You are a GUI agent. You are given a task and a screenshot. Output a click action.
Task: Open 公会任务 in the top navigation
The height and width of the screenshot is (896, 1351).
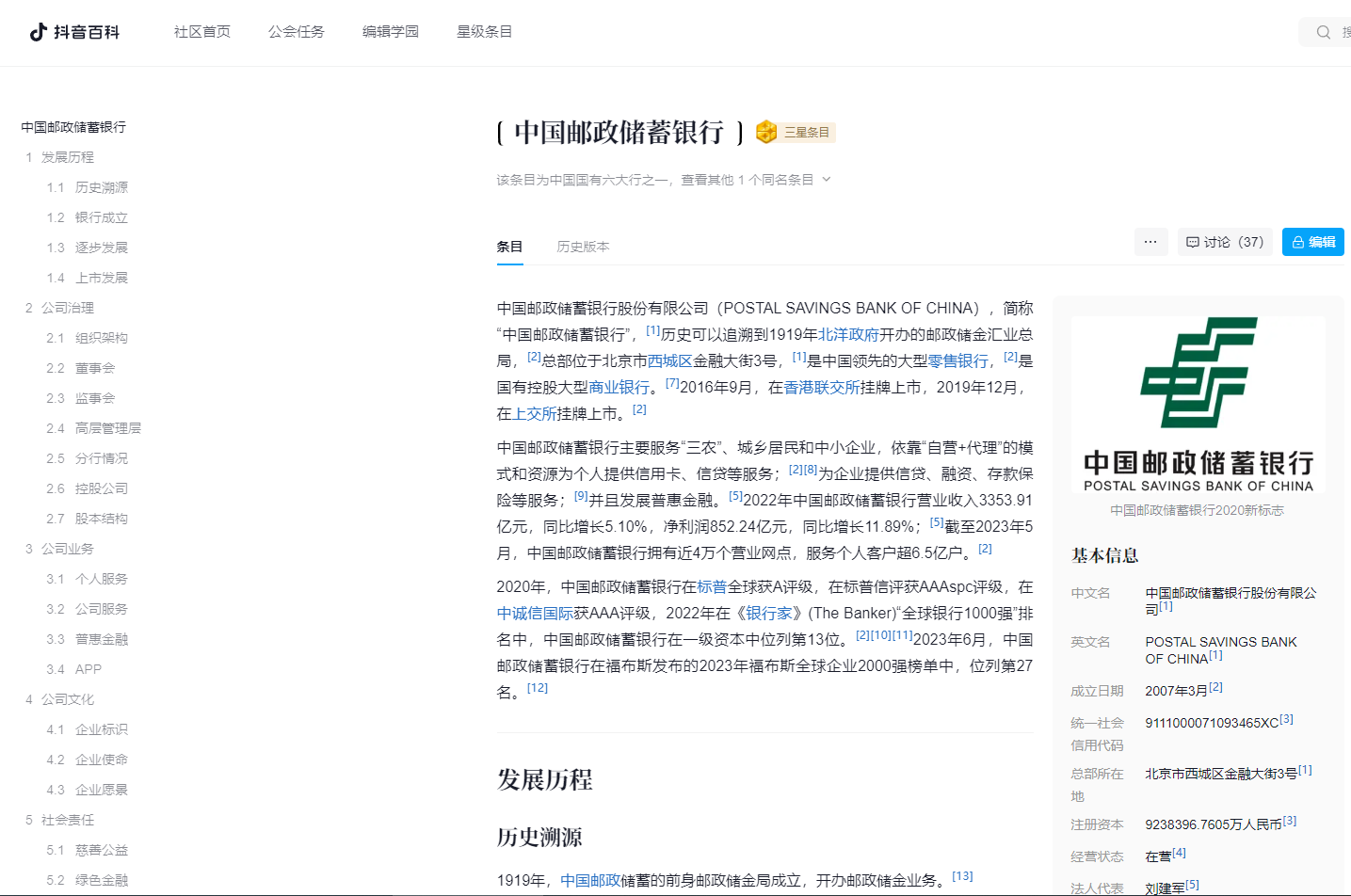[297, 32]
